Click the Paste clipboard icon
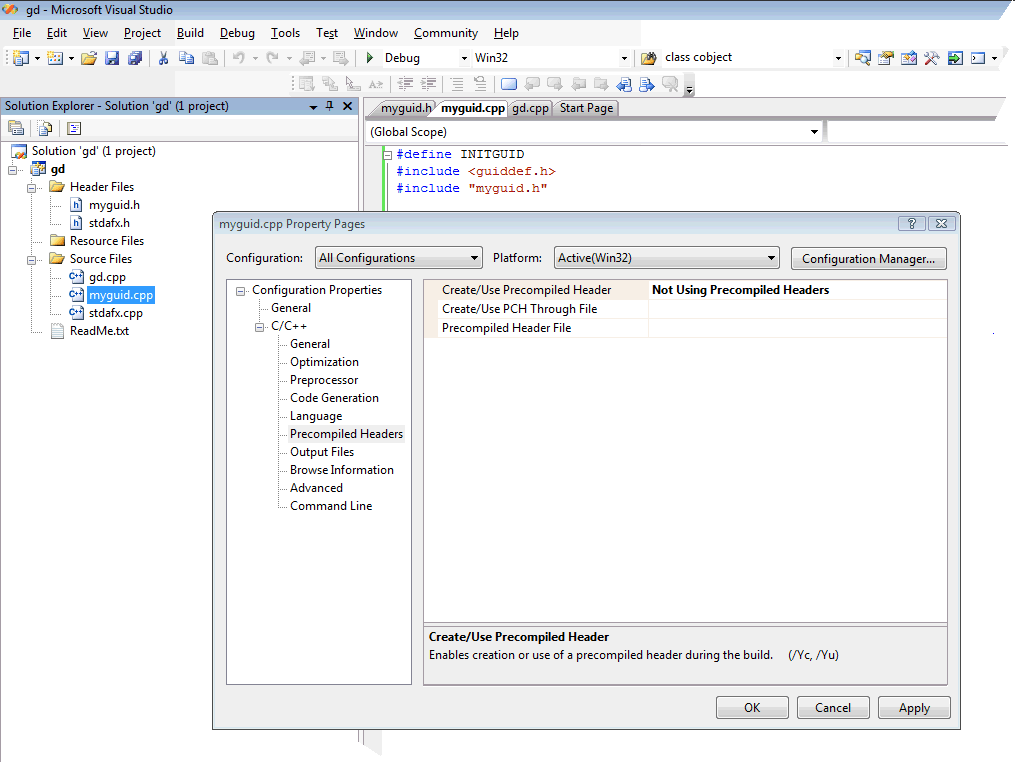1015x762 pixels. (x=210, y=58)
